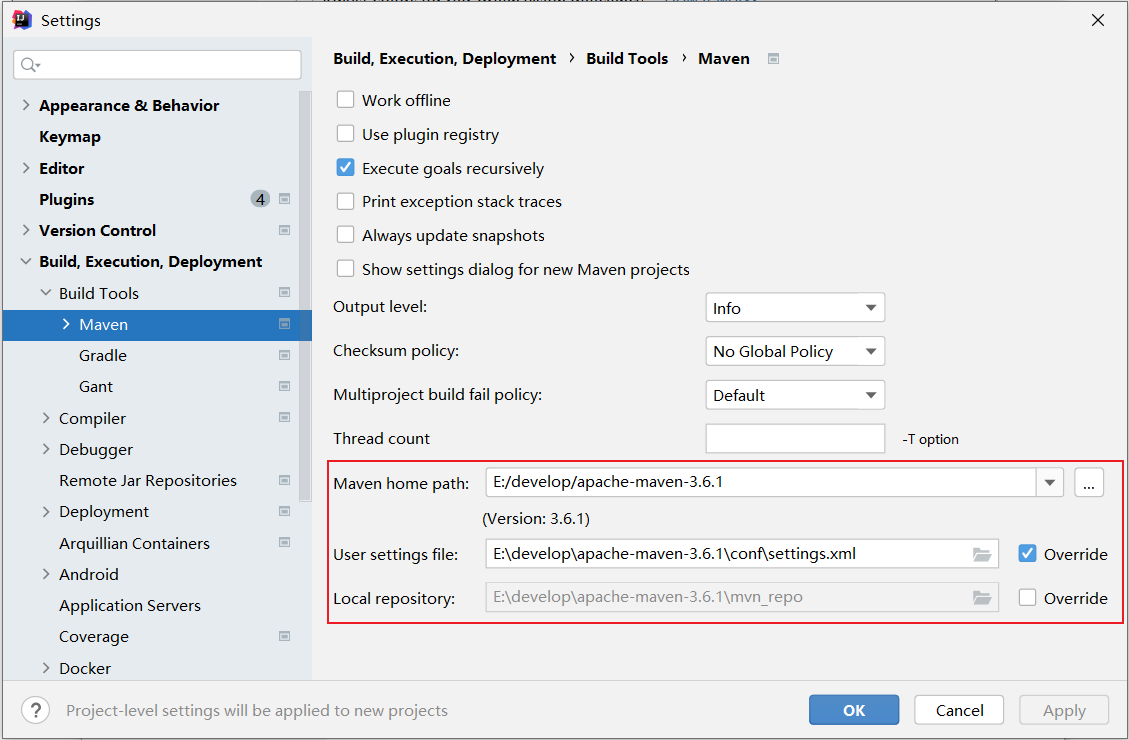Click project icon beside Version Control
The image size is (1129, 740).
[x=284, y=230]
